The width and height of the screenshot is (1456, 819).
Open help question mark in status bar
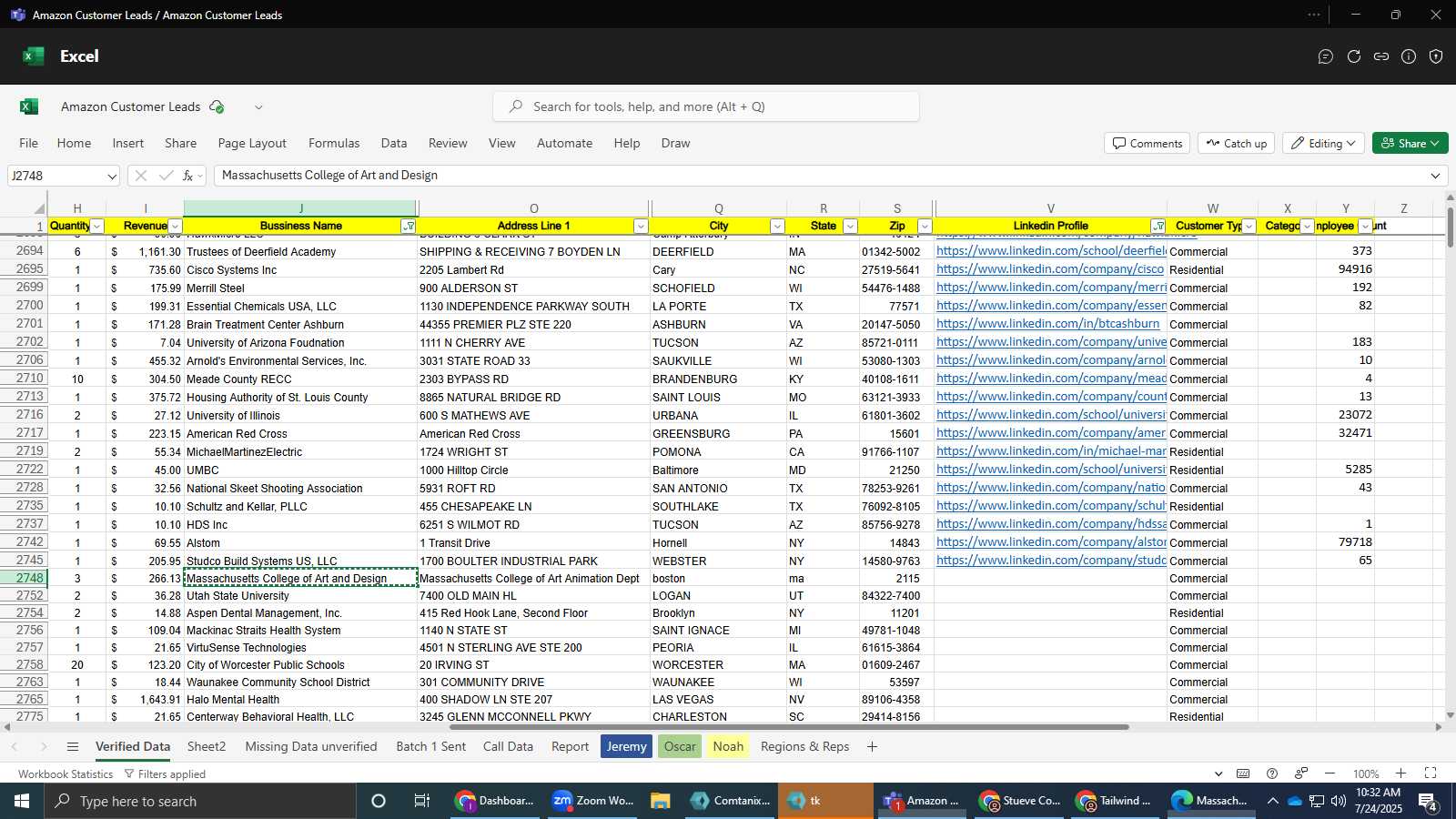click(x=1272, y=773)
